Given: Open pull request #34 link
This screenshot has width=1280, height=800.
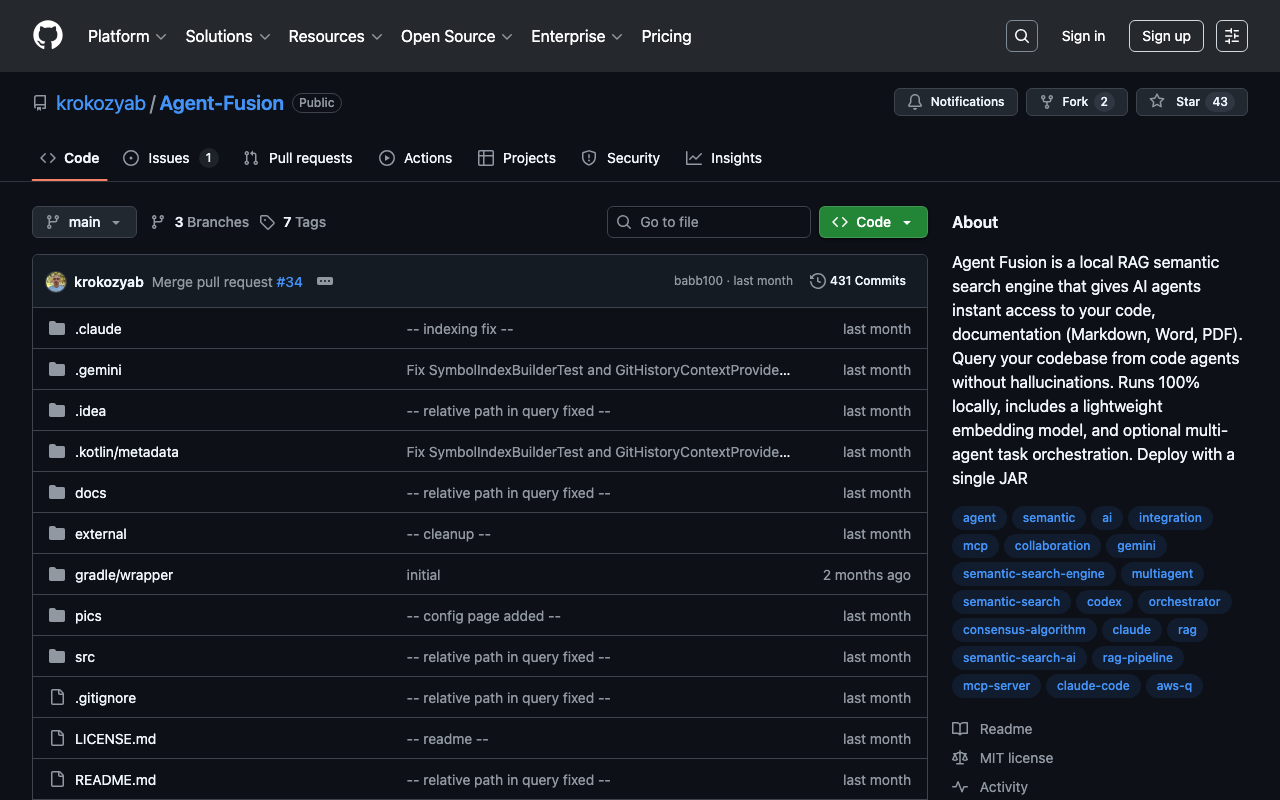Looking at the screenshot, I should [x=289, y=282].
